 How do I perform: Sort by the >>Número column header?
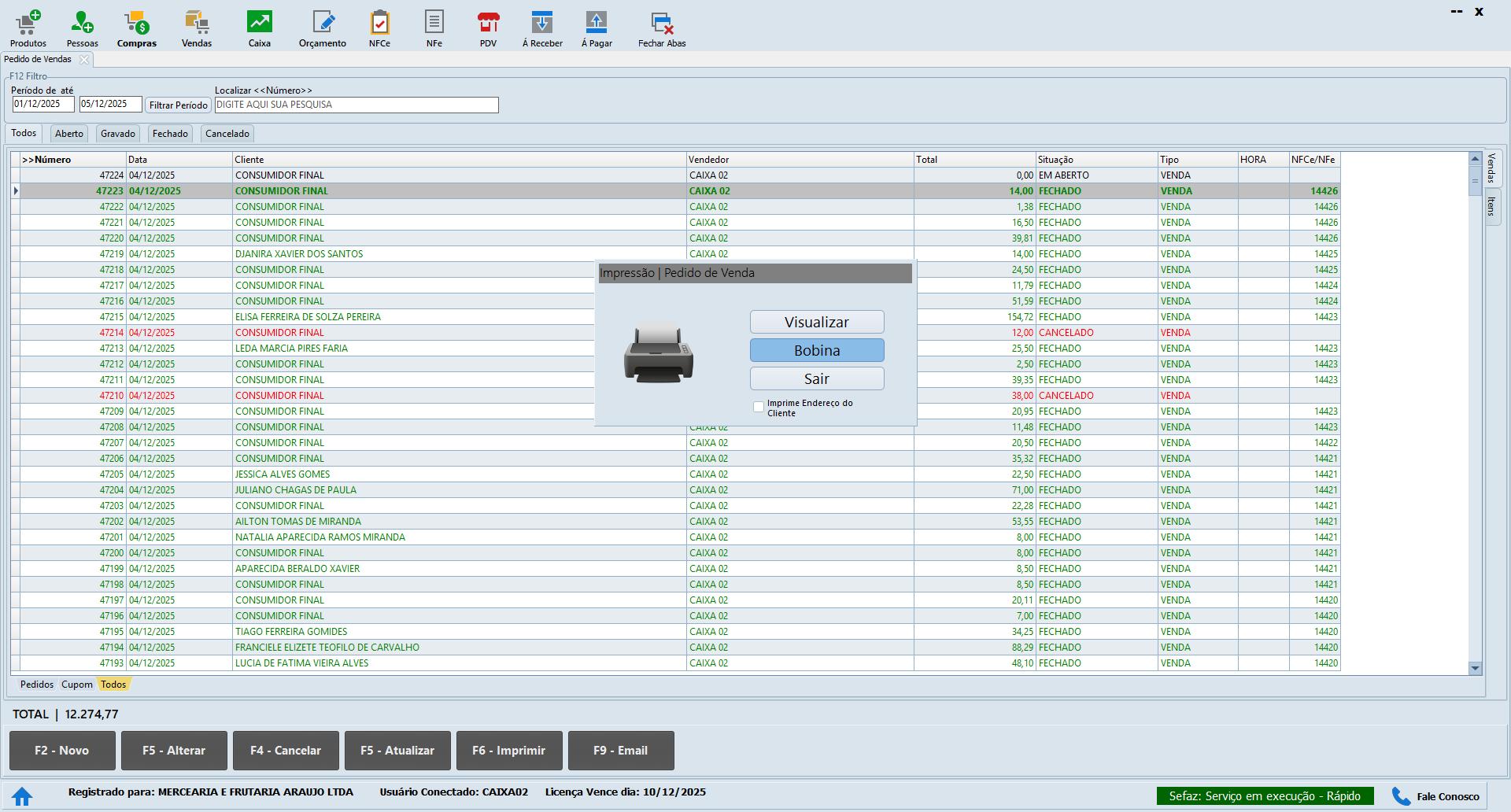[72, 160]
